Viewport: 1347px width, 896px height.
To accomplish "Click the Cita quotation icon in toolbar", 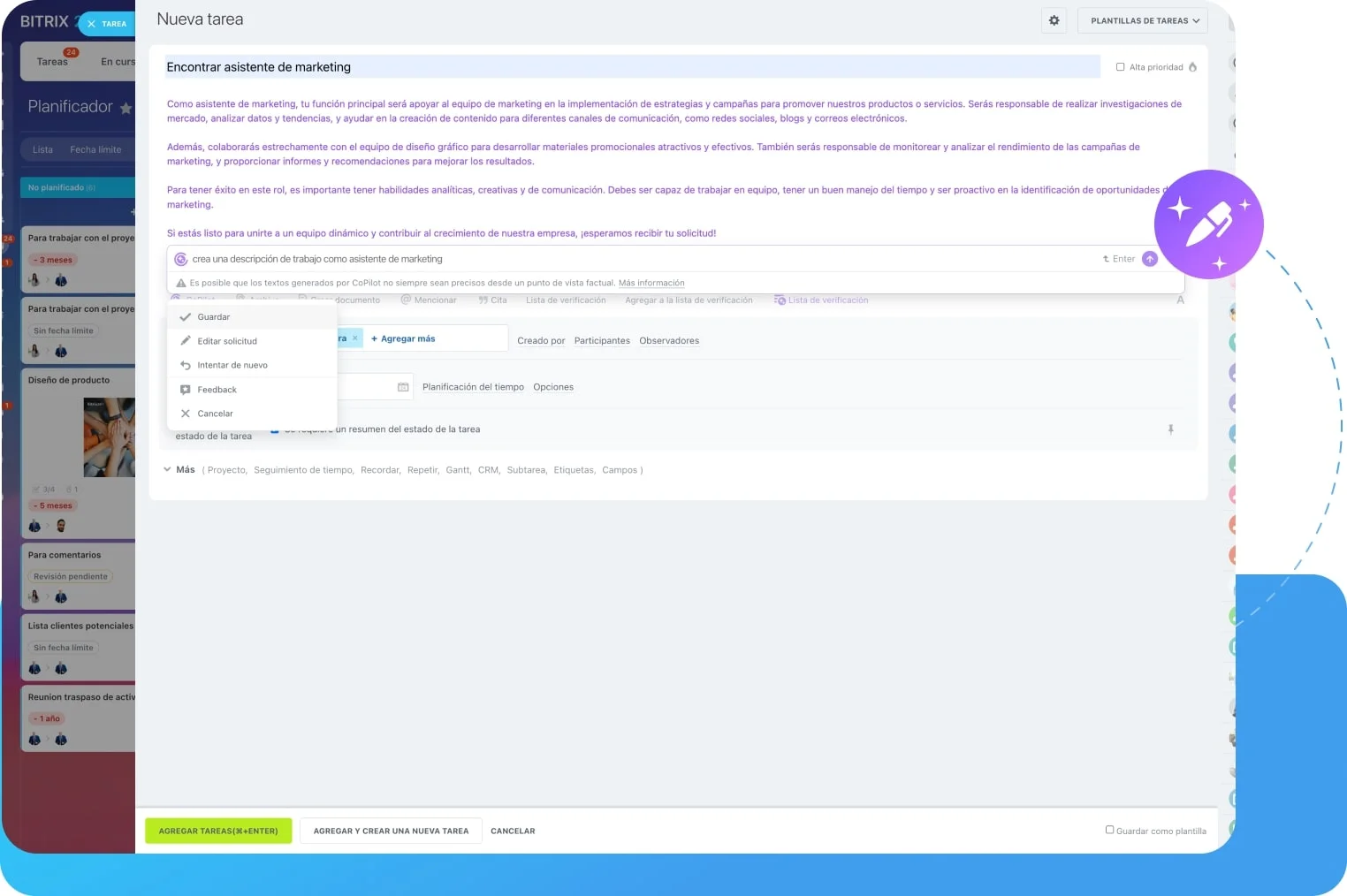I will coord(484,300).
